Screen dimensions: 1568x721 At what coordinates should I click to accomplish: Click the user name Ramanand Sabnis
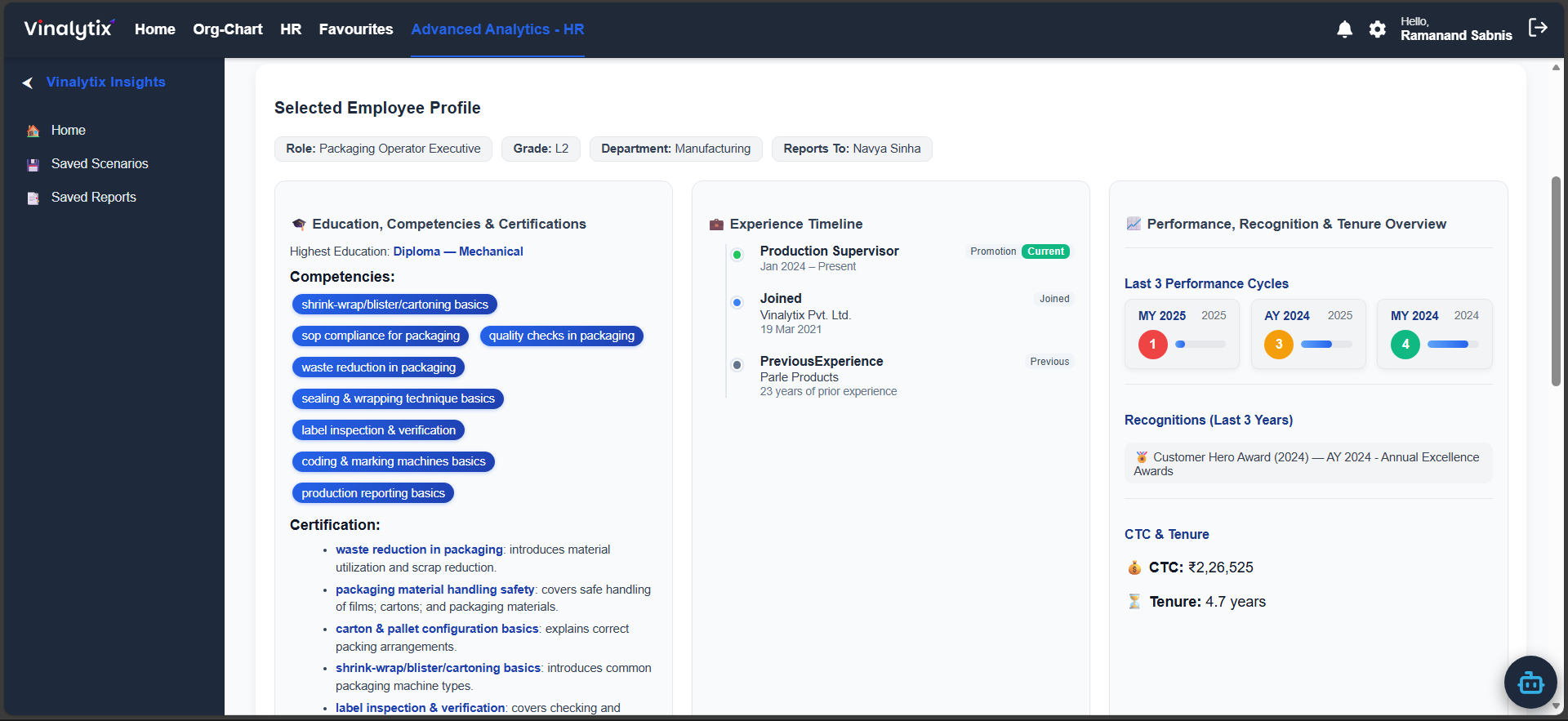pos(1456,35)
